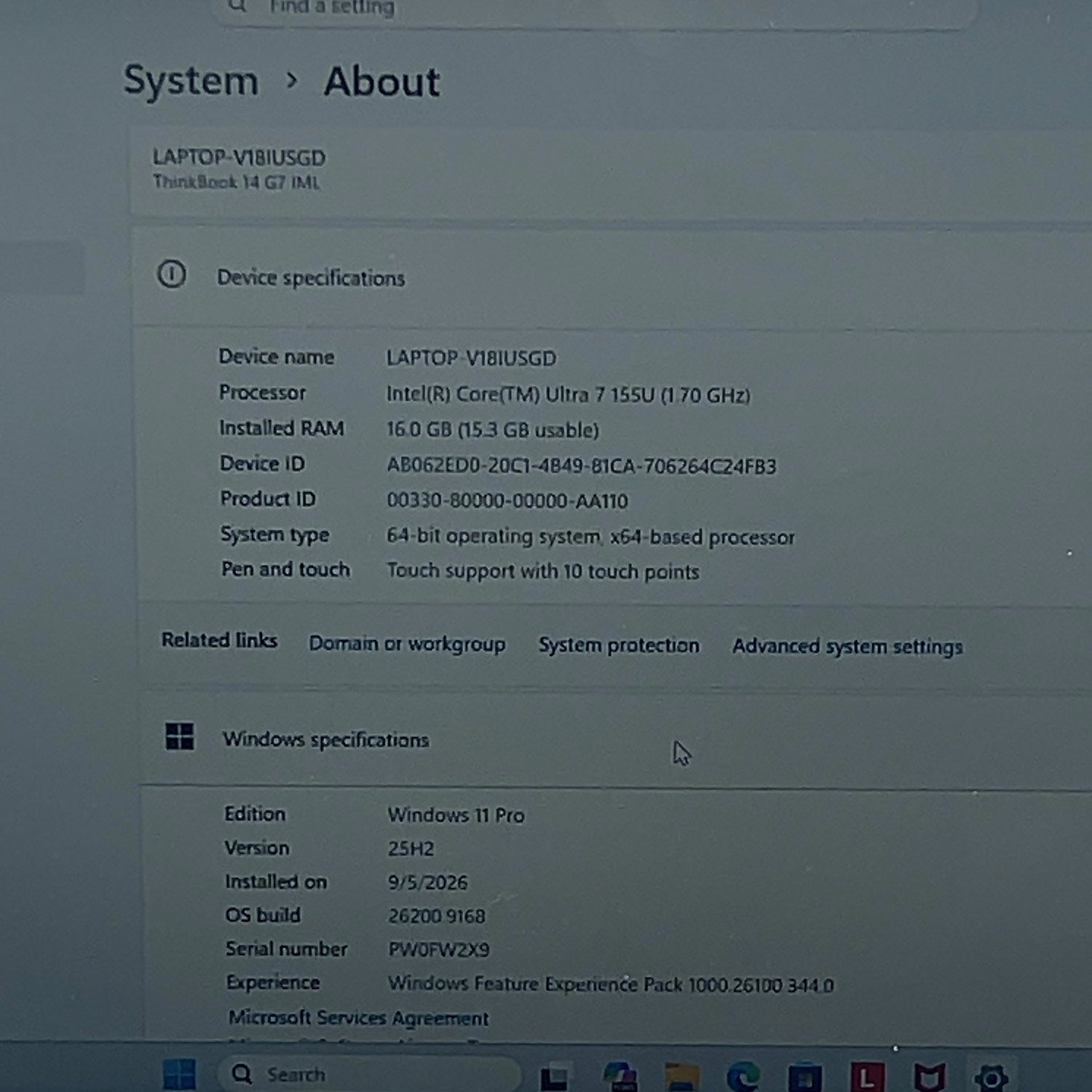Click LAPTOP-V18IUSGD in the top header card
Viewport: 1092px width, 1092px height.
(239, 157)
